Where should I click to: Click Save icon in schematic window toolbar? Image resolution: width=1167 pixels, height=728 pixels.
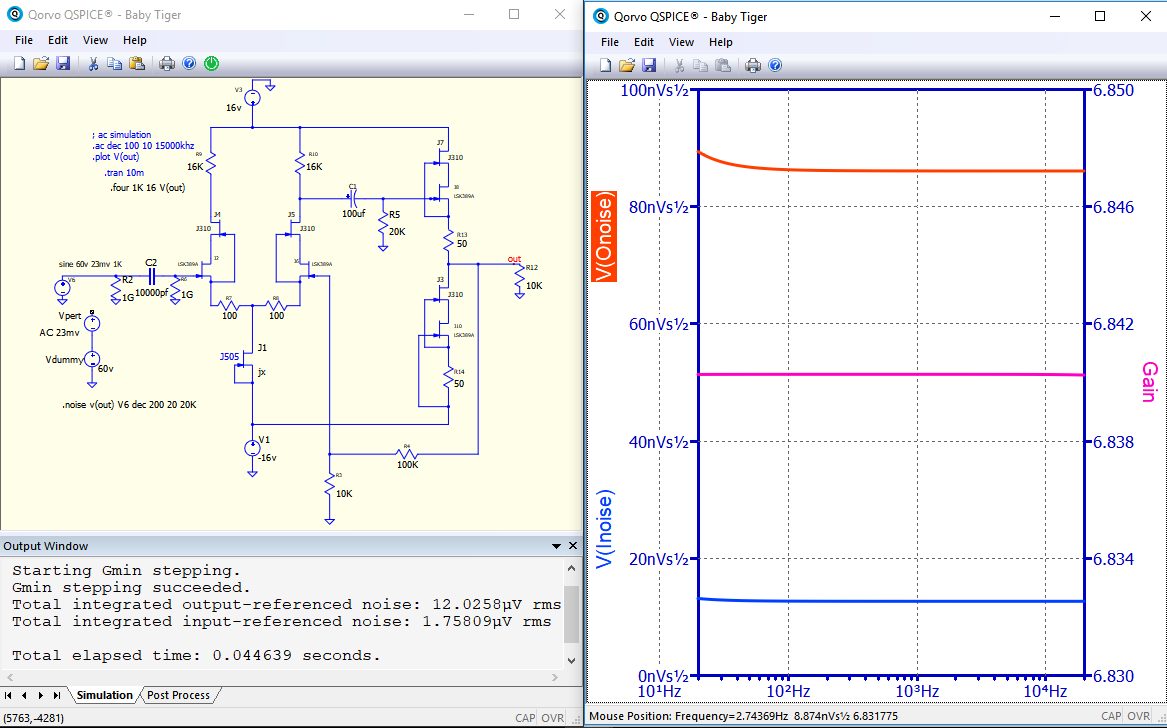click(63, 63)
